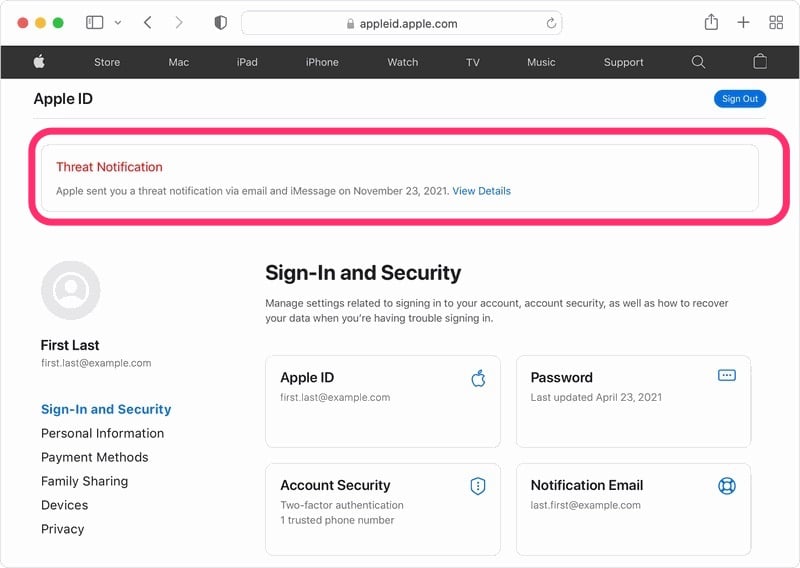Click the shield icon on Account Security card
800x568 pixels.
pos(478,486)
